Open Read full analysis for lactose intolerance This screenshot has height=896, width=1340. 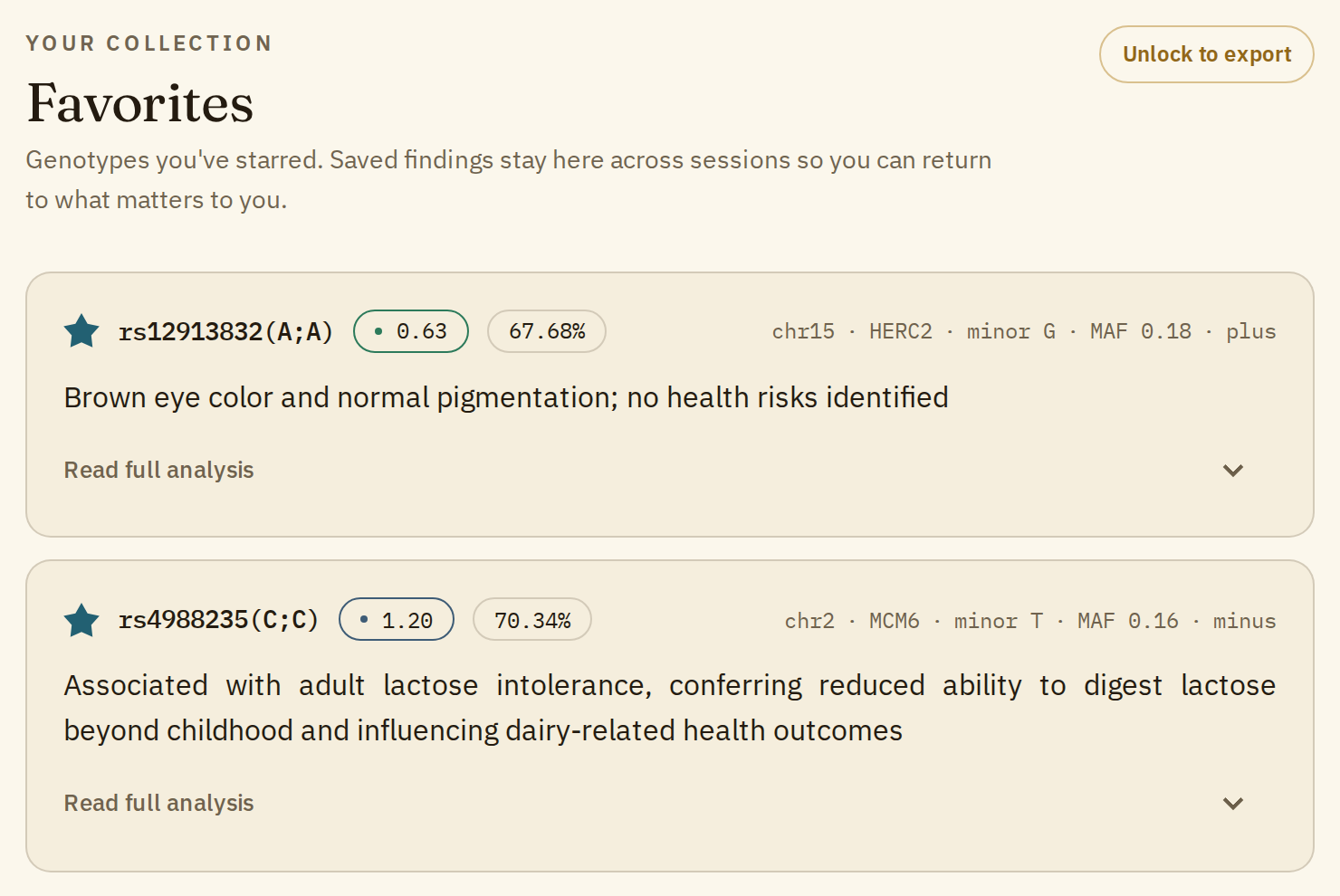158,803
